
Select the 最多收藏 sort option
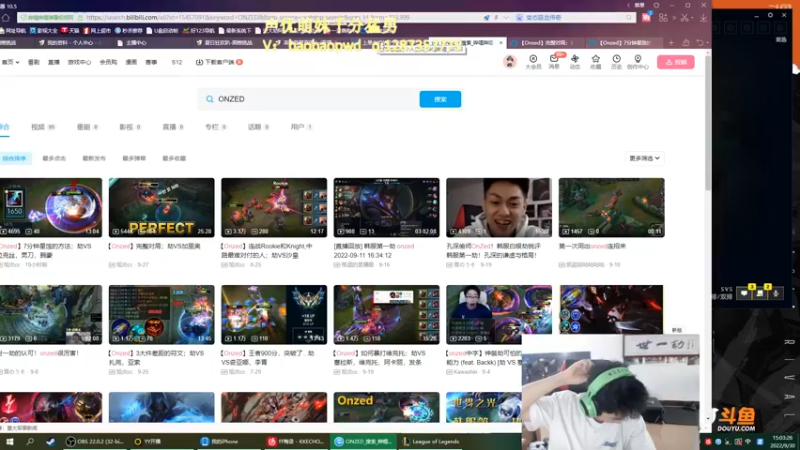(x=174, y=159)
